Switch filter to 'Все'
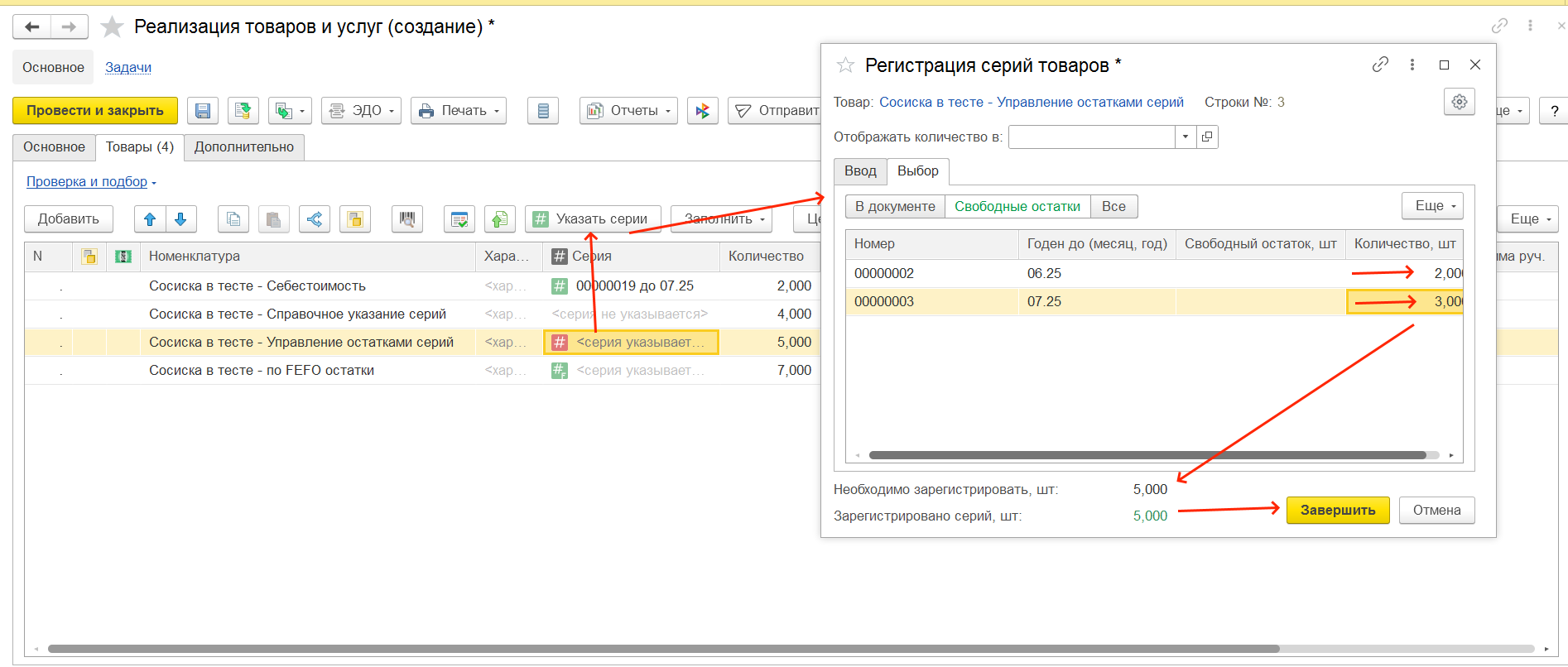Image resolution: width=1568 pixels, height=667 pixels. 1113,206
